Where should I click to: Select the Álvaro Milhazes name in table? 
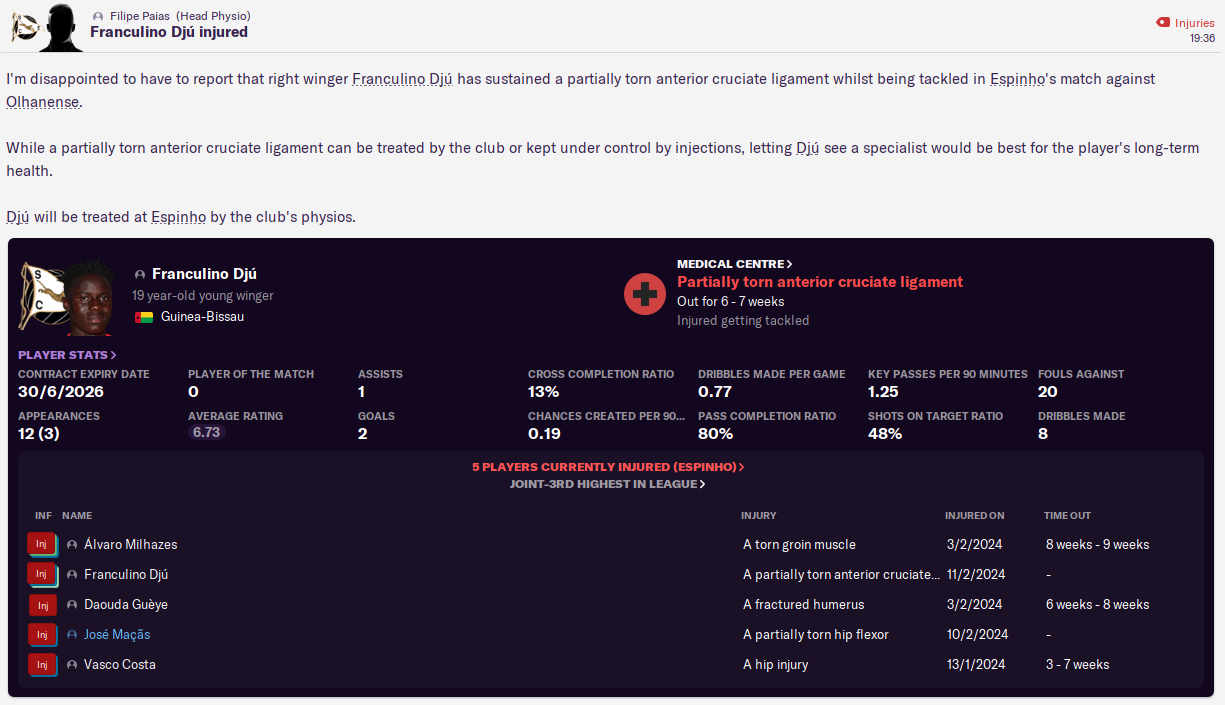(x=130, y=545)
